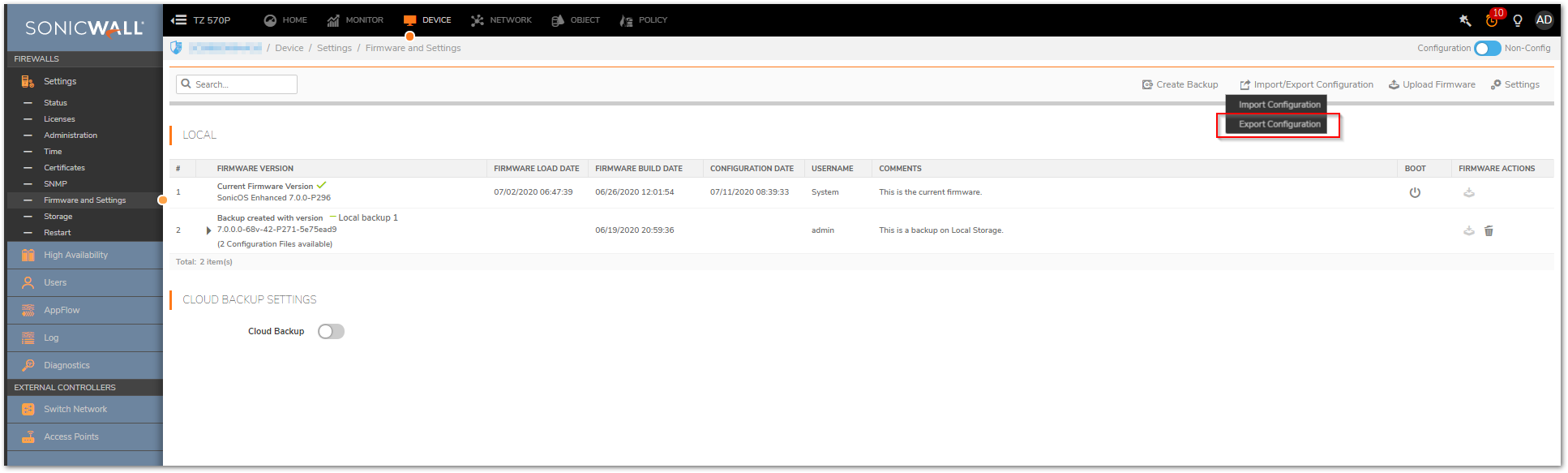
Task: Open Import/Export Configuration dropdown
Action: [1306, 84]
